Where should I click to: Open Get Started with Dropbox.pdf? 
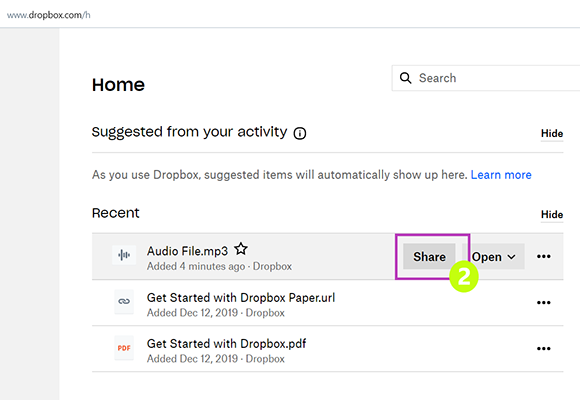tap(226, 344)
